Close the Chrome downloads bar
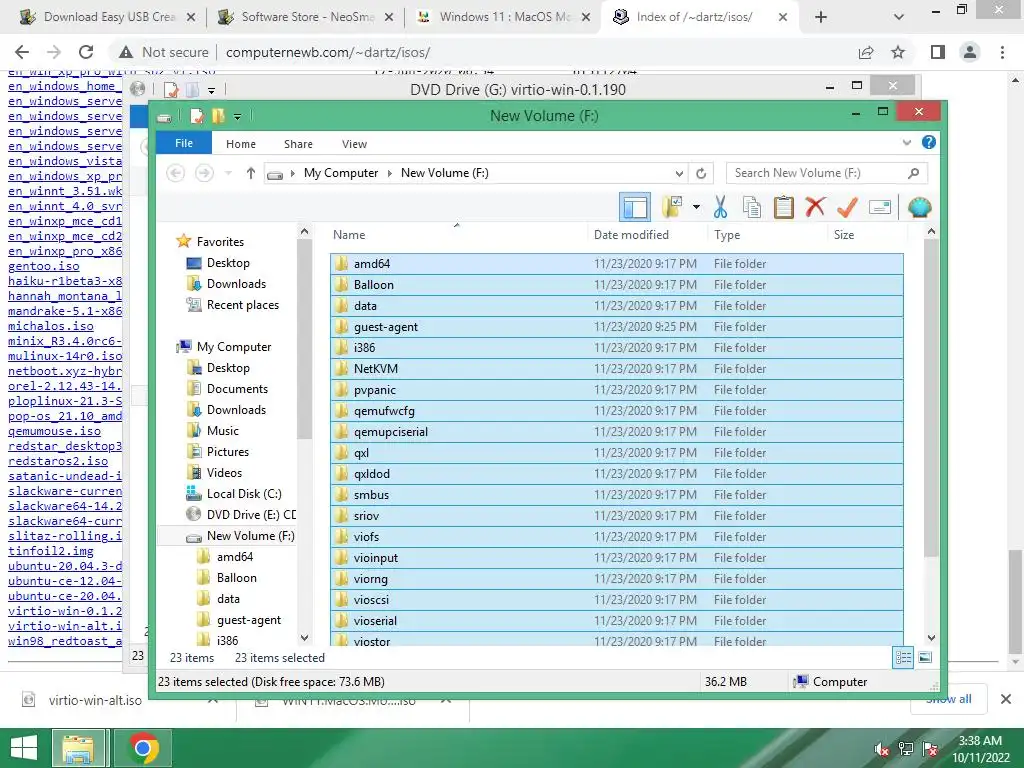1024x768 pixels. 1006,699
